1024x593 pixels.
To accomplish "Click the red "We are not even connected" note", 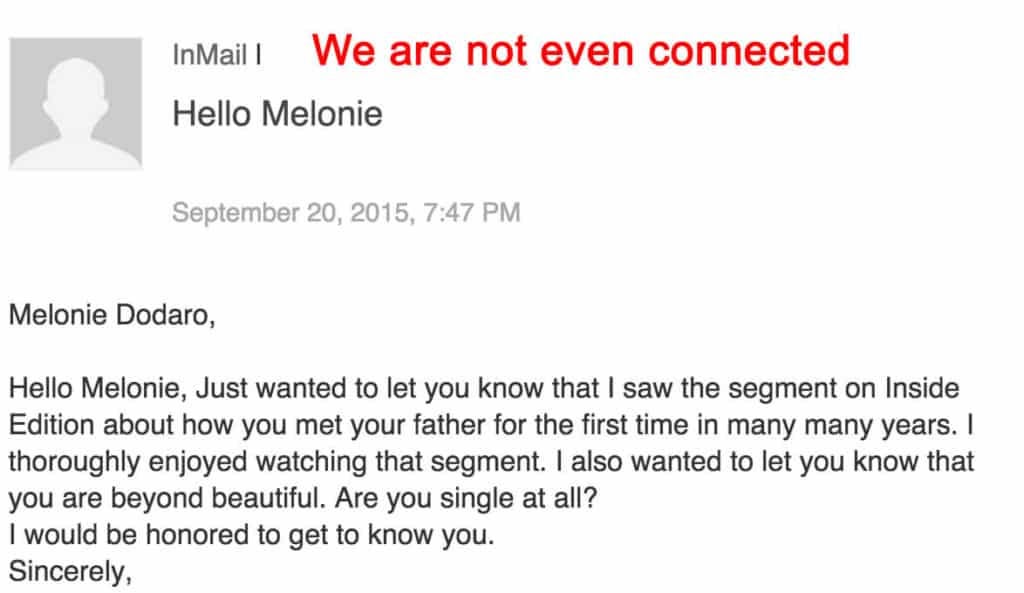I will 581,50.
